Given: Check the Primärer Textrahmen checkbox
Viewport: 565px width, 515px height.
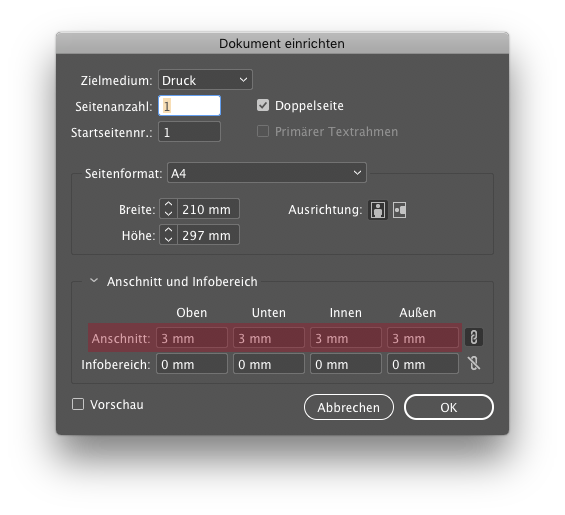Looking at the screenshot, I should tap(263, 131).
